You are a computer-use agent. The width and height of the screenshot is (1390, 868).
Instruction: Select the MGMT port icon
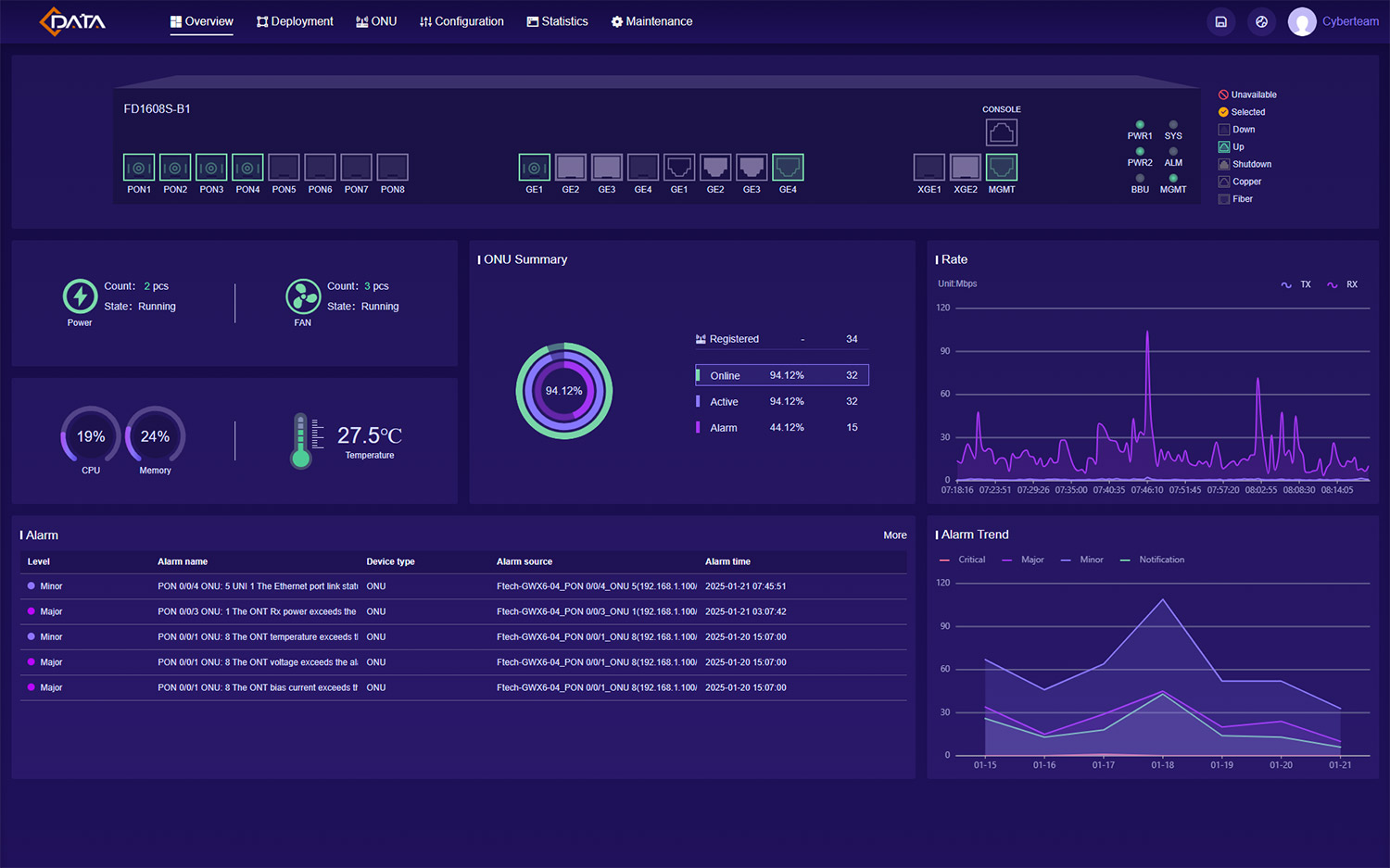[x=1001, y=168]
